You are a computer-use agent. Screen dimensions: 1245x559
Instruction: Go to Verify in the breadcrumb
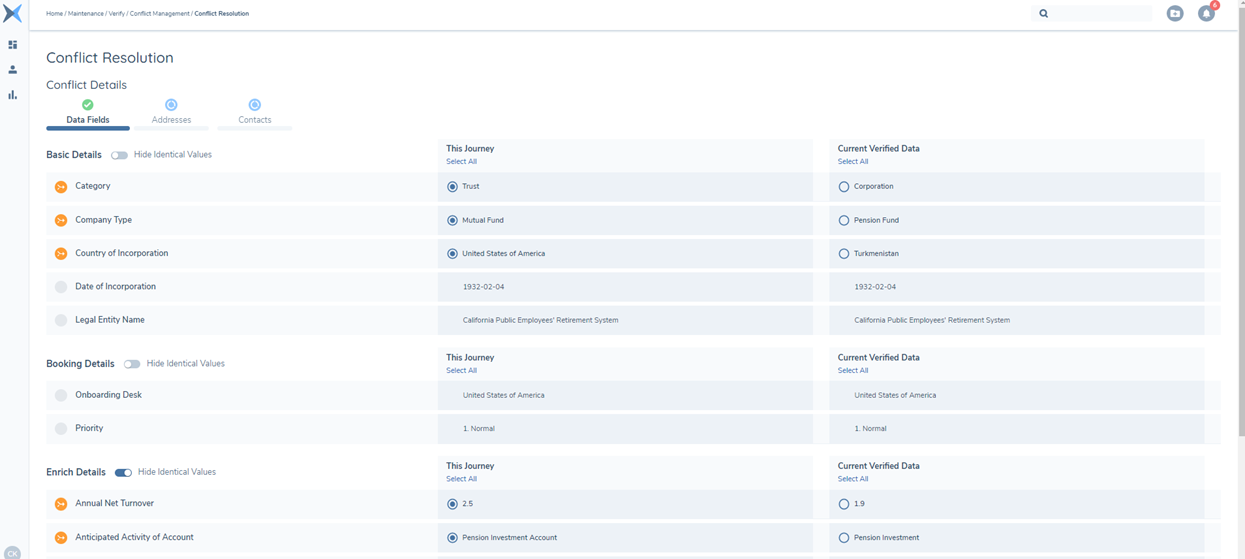pos(117,14)
